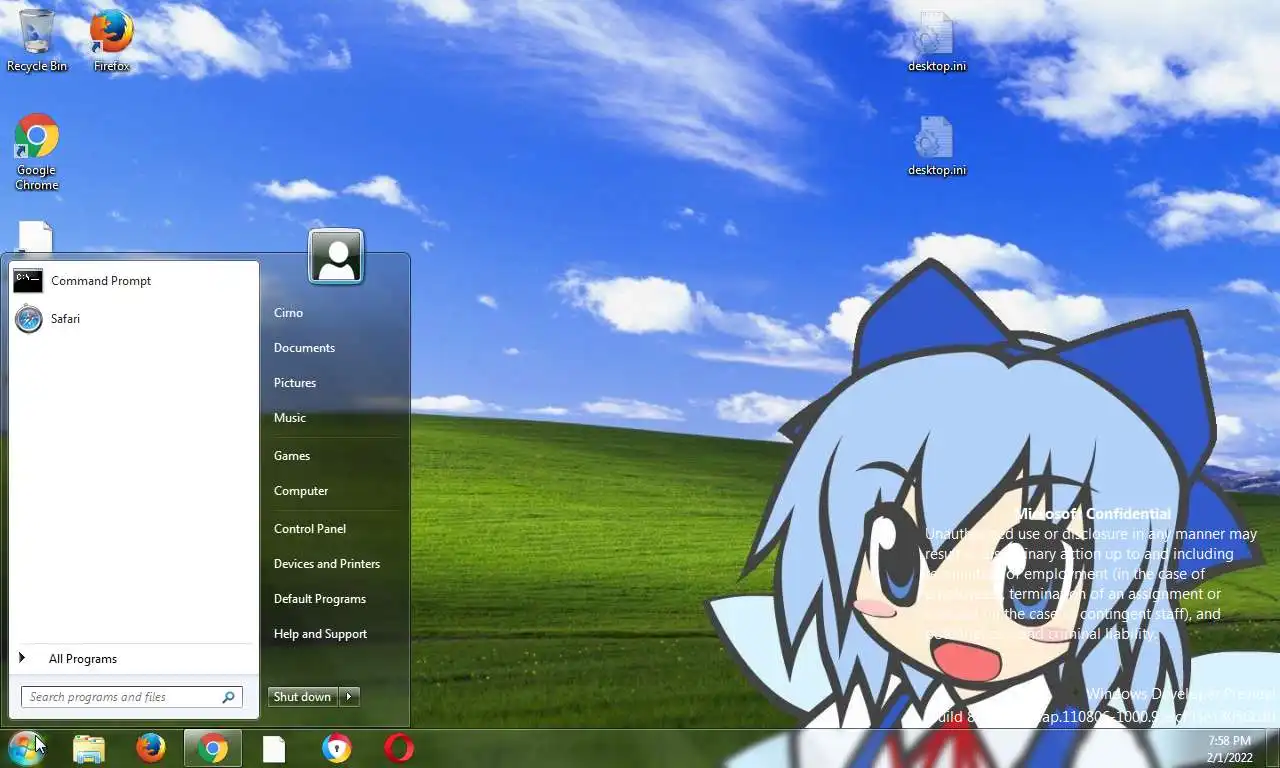Screen dimensions: 1280x768
Task: Open Firefox from the taskbar
Action: (x=151, y=748)
